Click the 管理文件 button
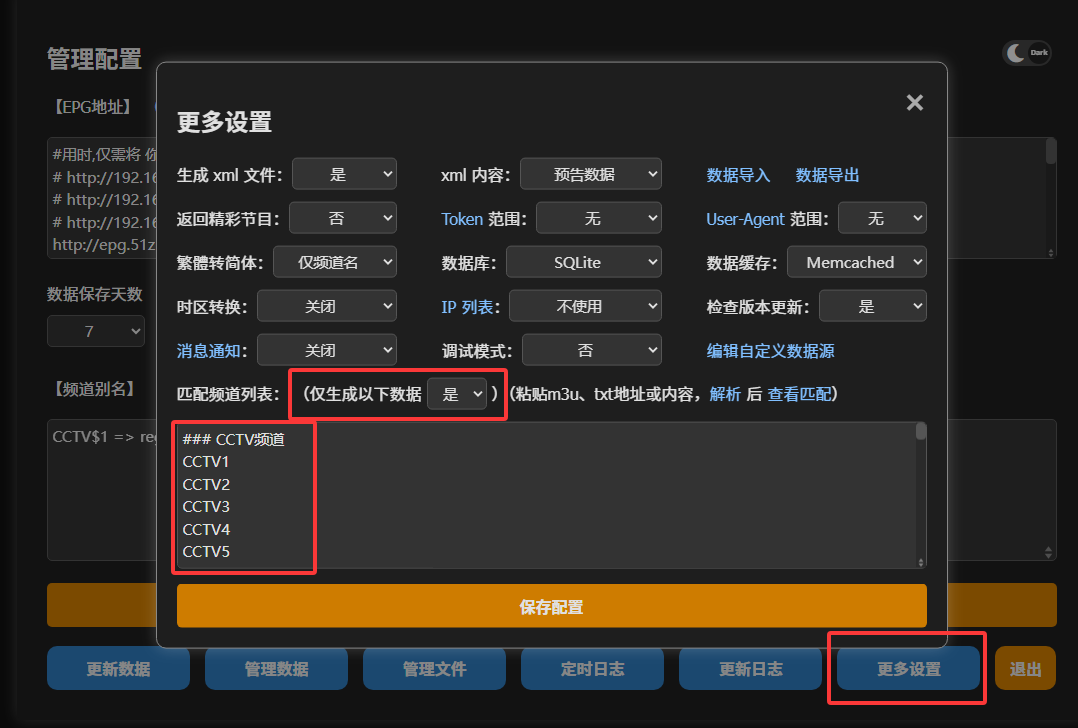This screenshot has width=1078, height=728. coord(434,668)
